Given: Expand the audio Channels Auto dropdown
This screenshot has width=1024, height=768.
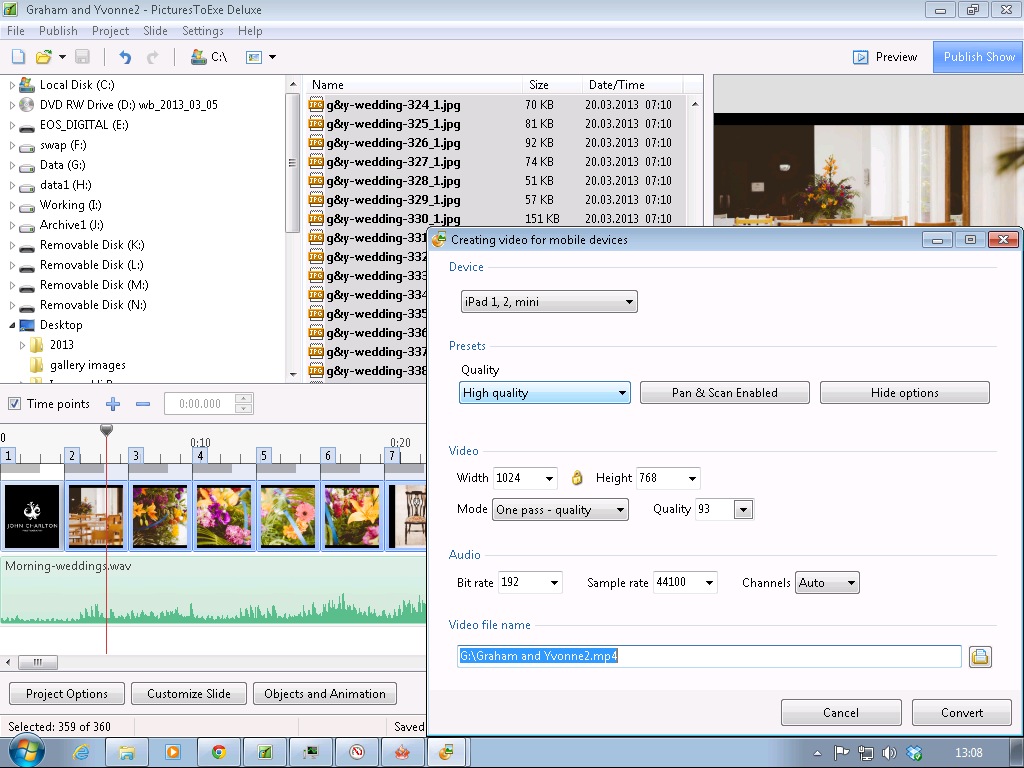Looking at the screenshot, I should (x=827, y=583).
